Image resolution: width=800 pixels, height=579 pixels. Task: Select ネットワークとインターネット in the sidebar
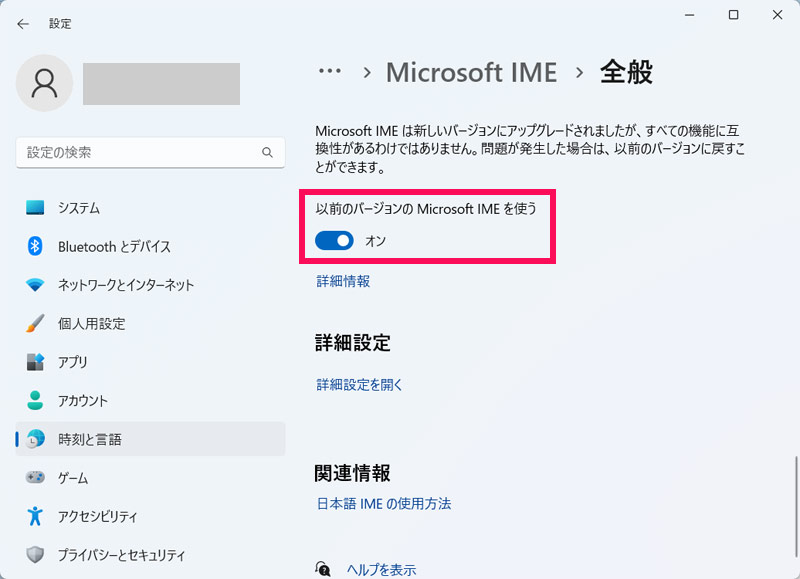[151, 285]
